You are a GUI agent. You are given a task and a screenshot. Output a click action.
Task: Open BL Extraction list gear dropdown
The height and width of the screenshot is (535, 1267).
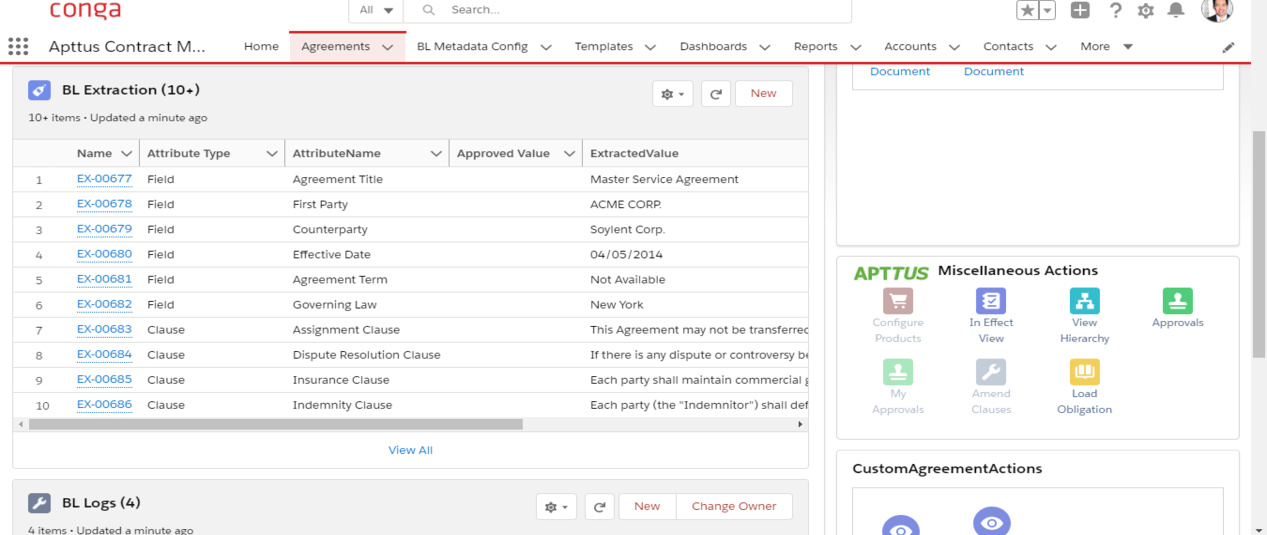tap(672, 94)
